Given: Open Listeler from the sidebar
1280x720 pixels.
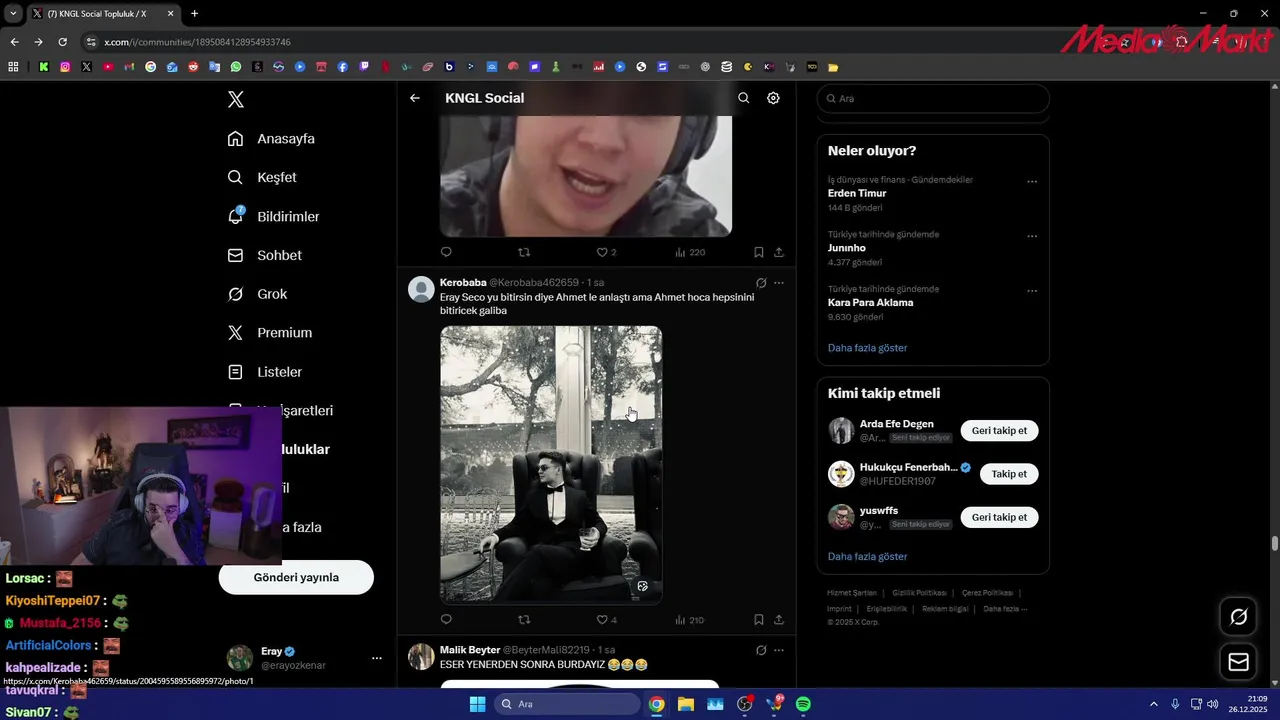Looking at the screenshot, I should pyautogui.click(x=264, y=372).
